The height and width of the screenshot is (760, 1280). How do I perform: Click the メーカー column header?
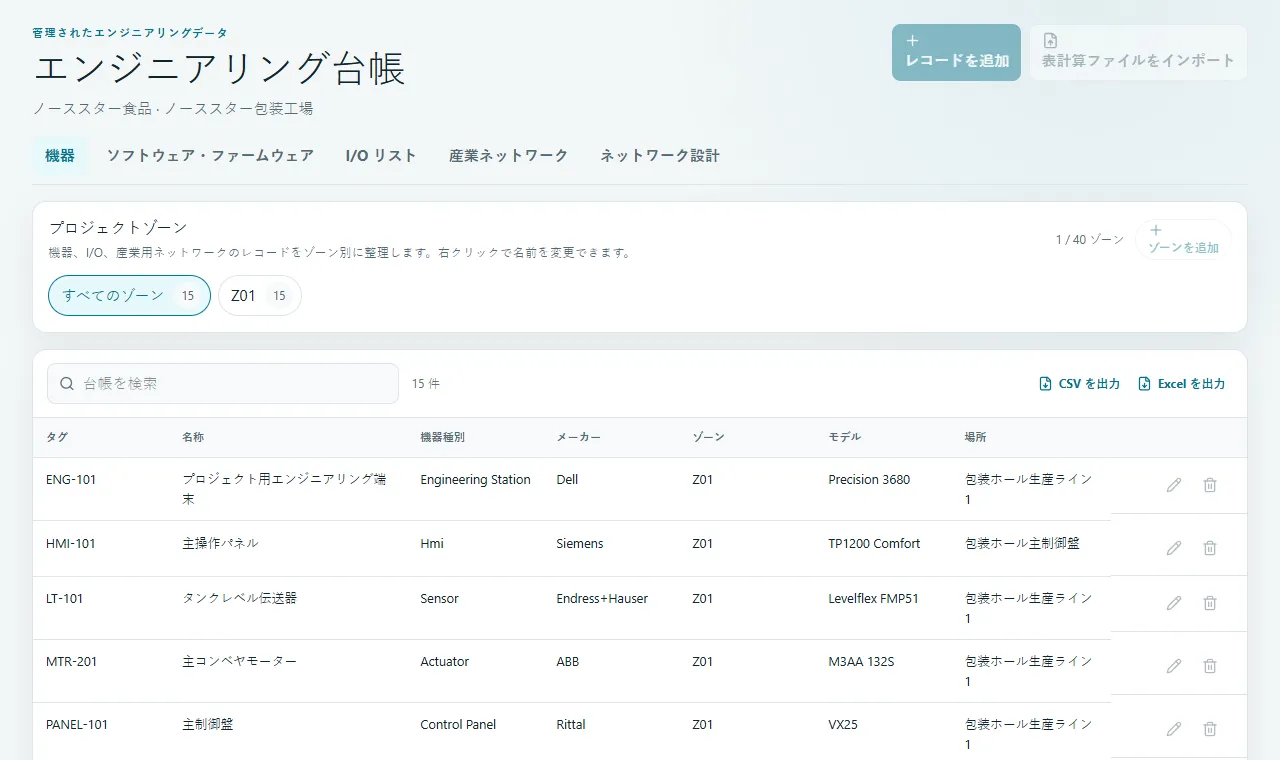578,438
